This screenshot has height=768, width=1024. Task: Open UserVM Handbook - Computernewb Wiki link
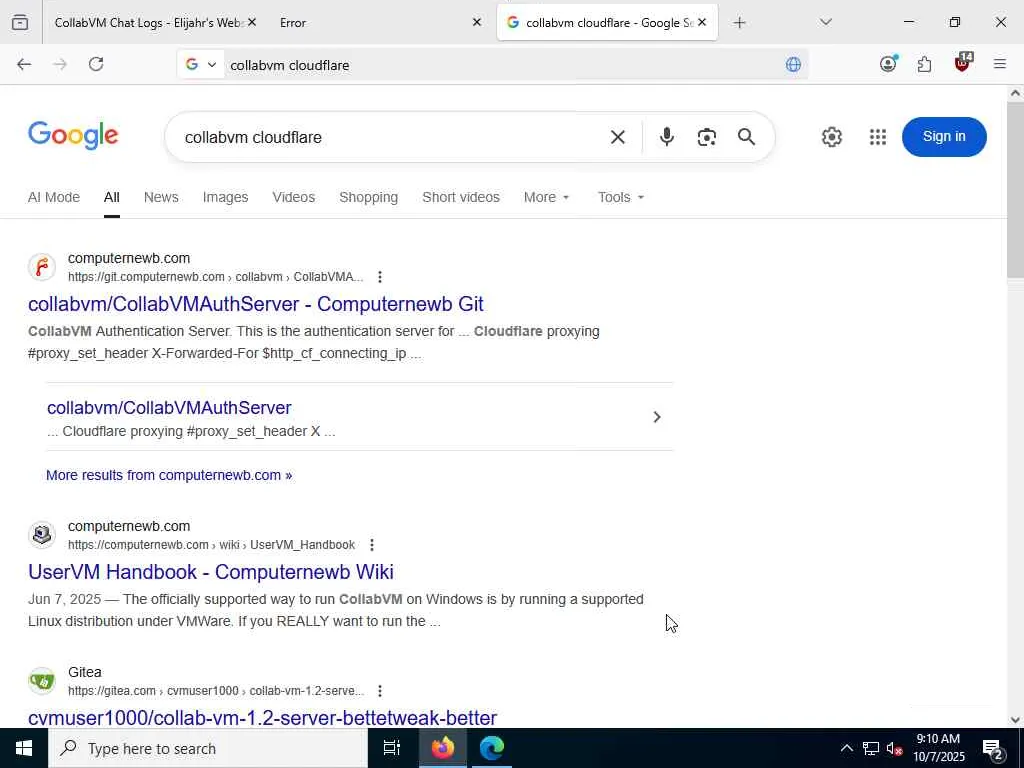point(211,572)
